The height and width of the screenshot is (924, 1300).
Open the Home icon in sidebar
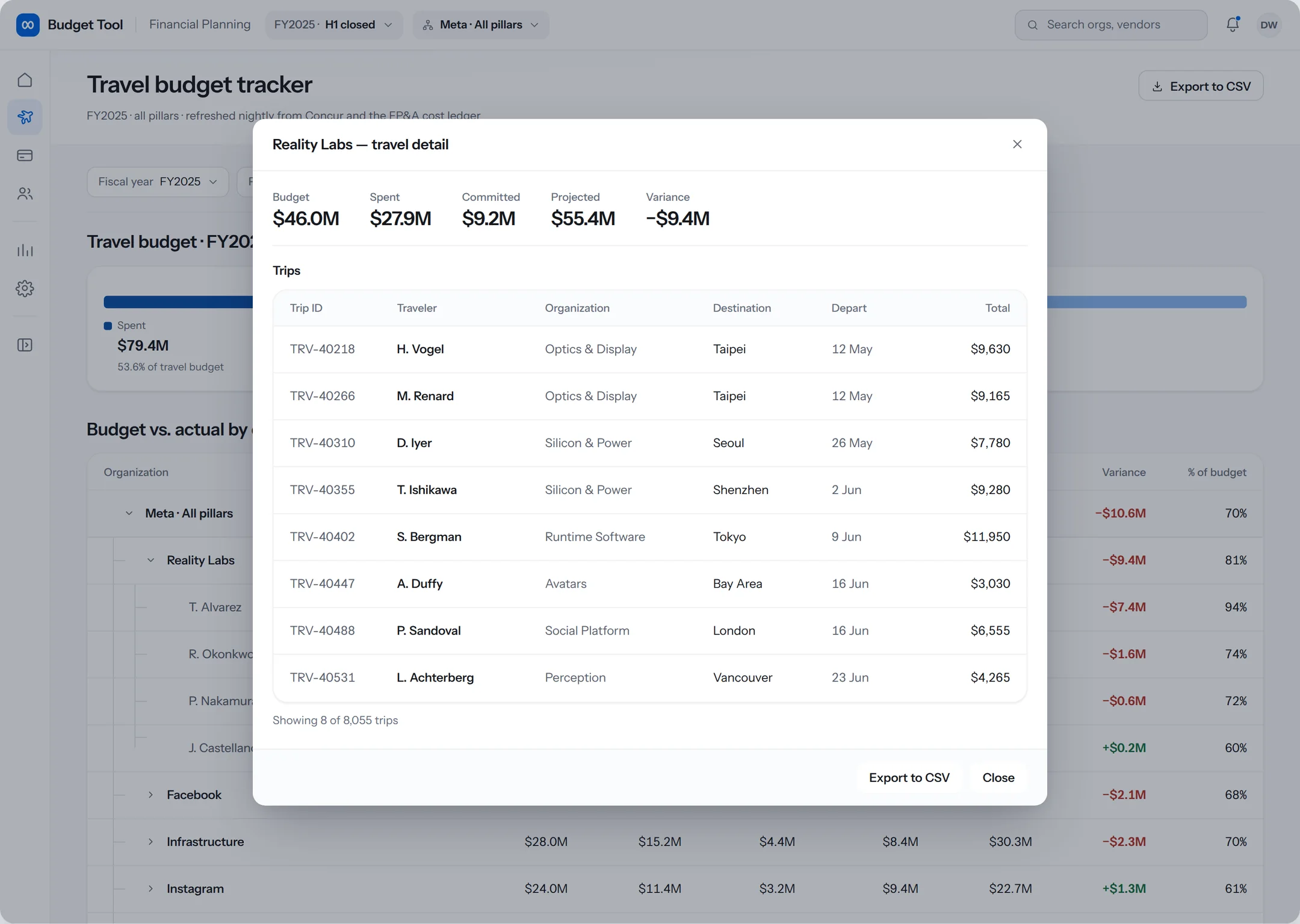[x=25, y=80]
